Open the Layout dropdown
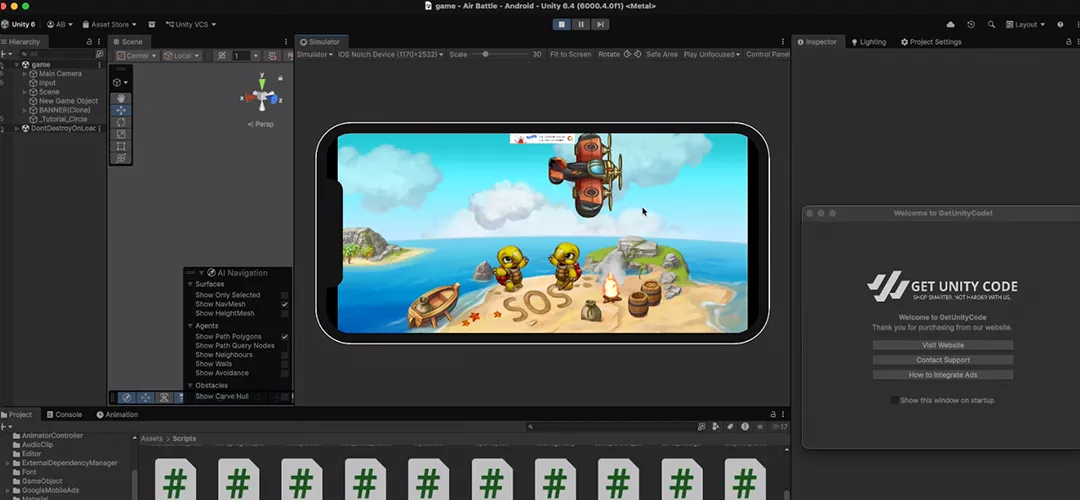Viewport: 1080px width, 500px height. [x=1025, y=24]
